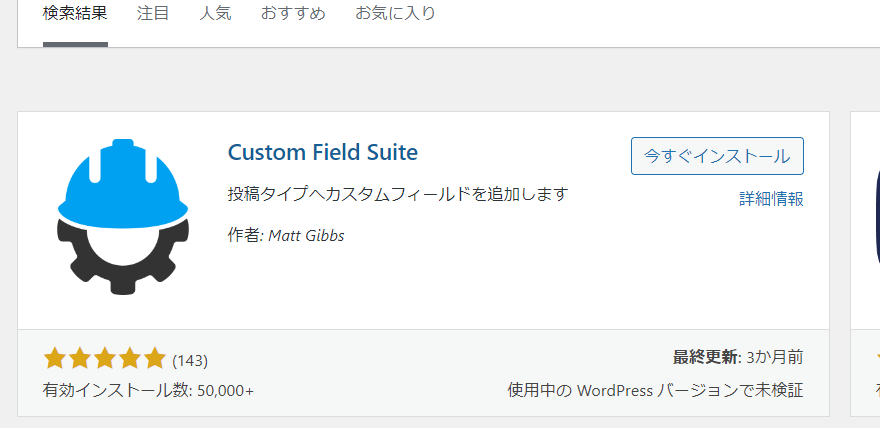Show the お気に入り tab

tap(395, 13)
